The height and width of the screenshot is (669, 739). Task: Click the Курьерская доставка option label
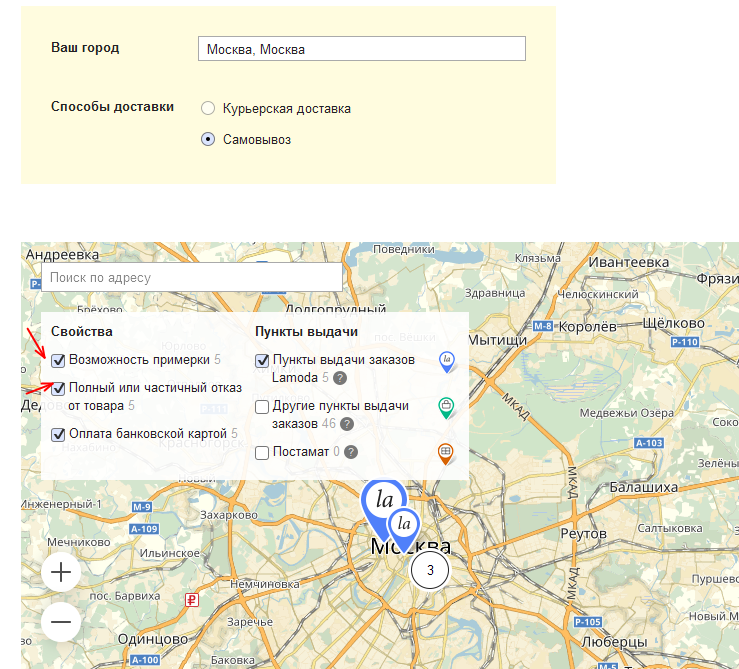point(287,108)
